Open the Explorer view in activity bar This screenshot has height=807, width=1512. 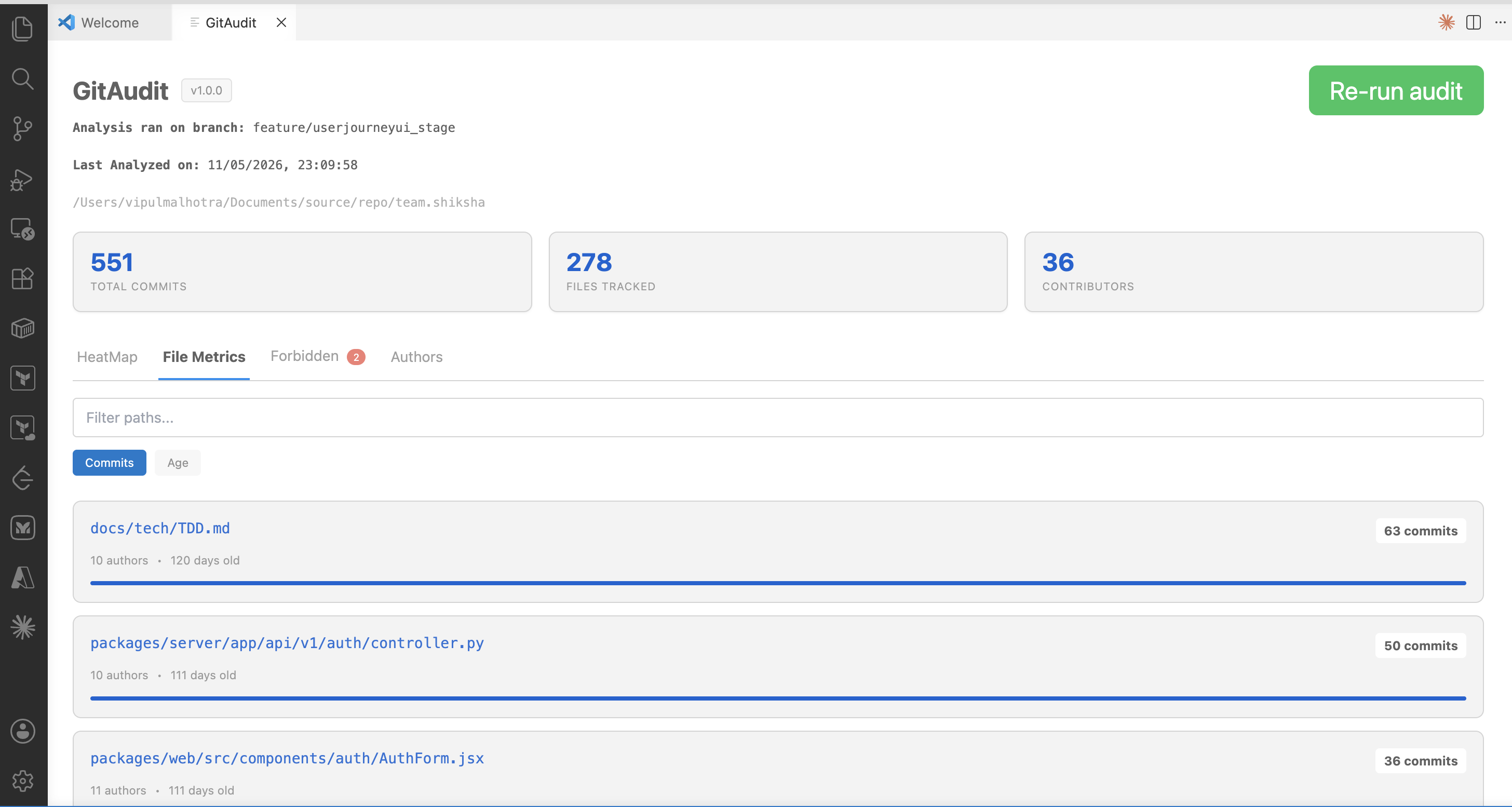(x=22, y=28)
